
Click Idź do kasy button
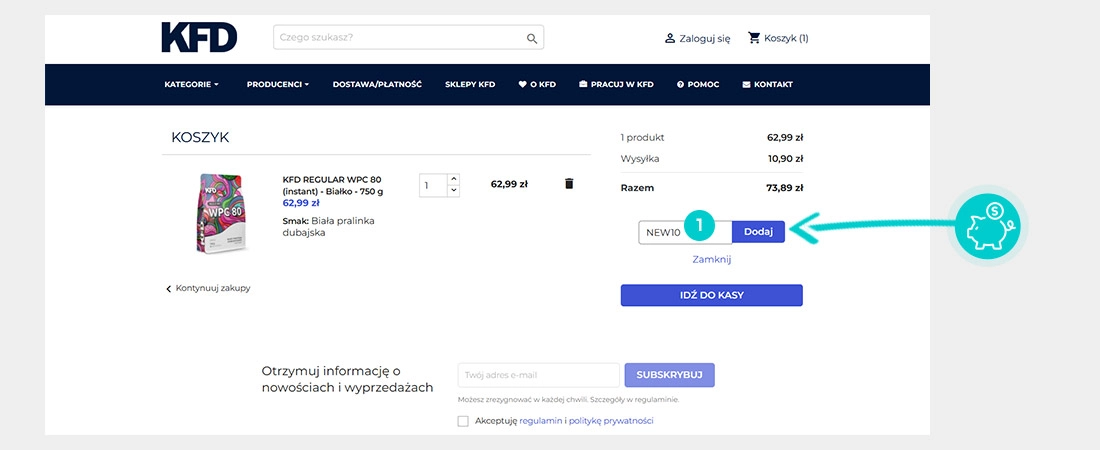711,296
